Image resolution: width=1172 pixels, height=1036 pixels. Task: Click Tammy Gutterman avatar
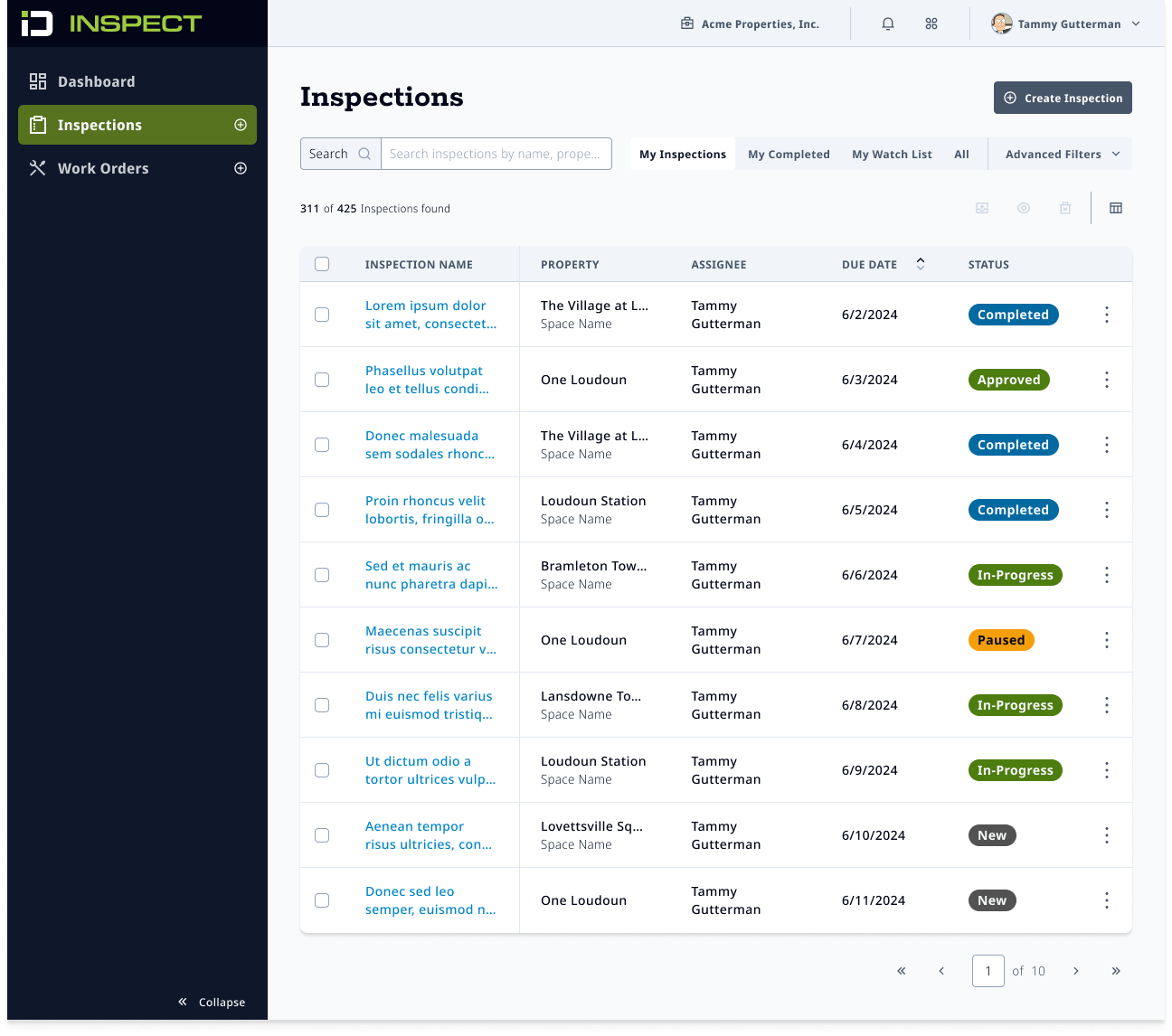[1001, 24]
